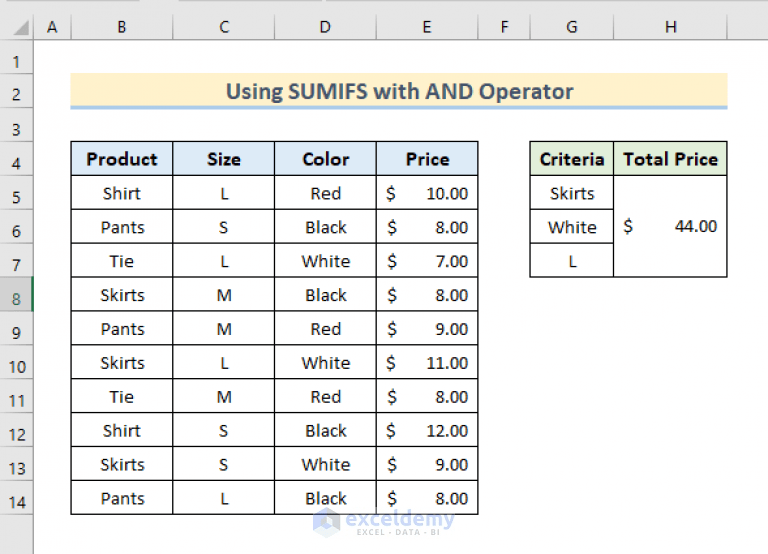
Task: Select the 'Skirts' product cell in row 10
Action: click(122, 362)
